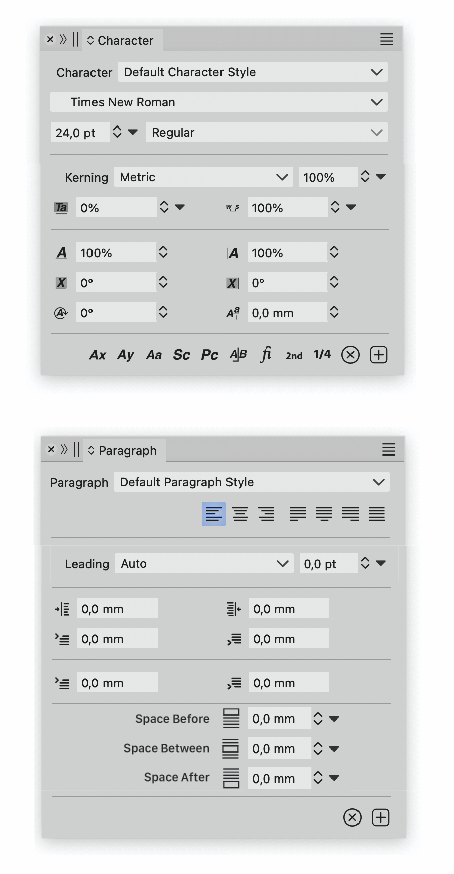Click the Paragraph panel tab
Viewport: 454px width, 874px height.
coord(124,450)
